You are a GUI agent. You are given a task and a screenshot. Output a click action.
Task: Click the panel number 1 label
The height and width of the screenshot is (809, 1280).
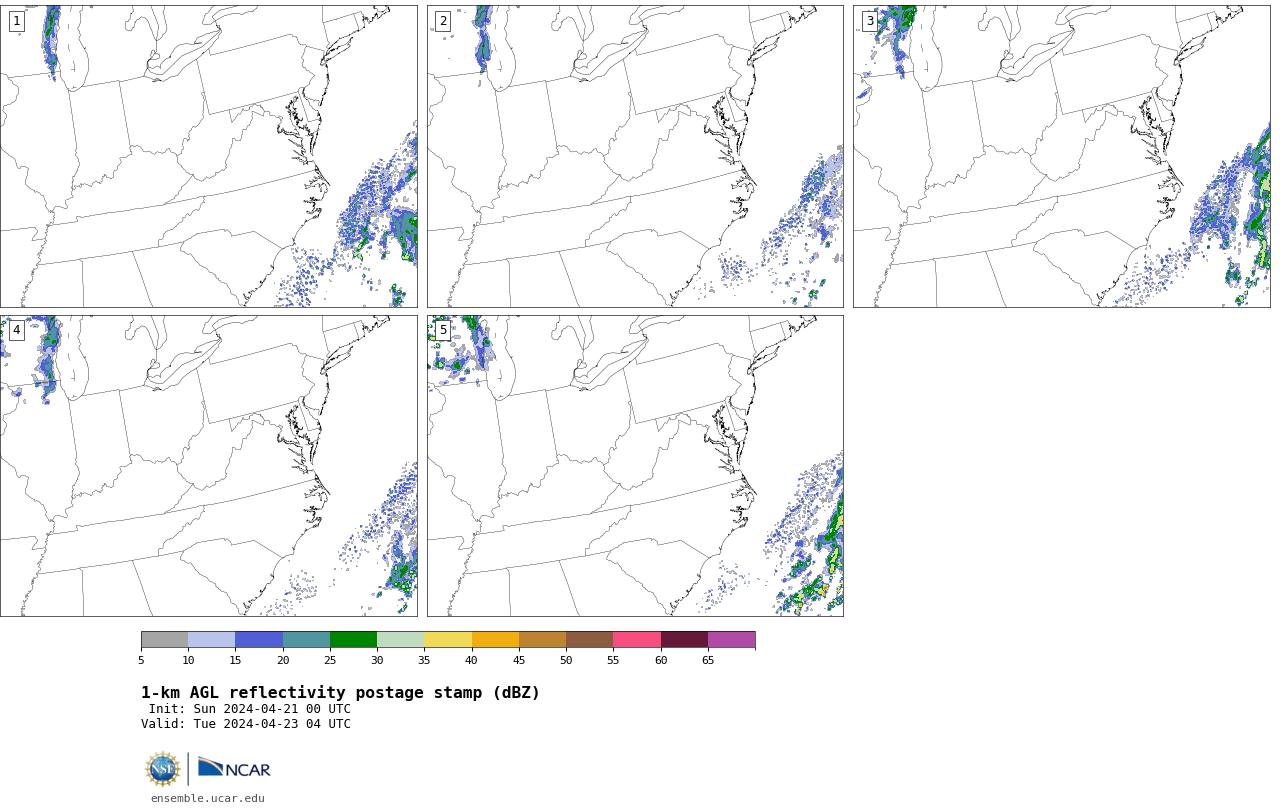coord(16,21)
